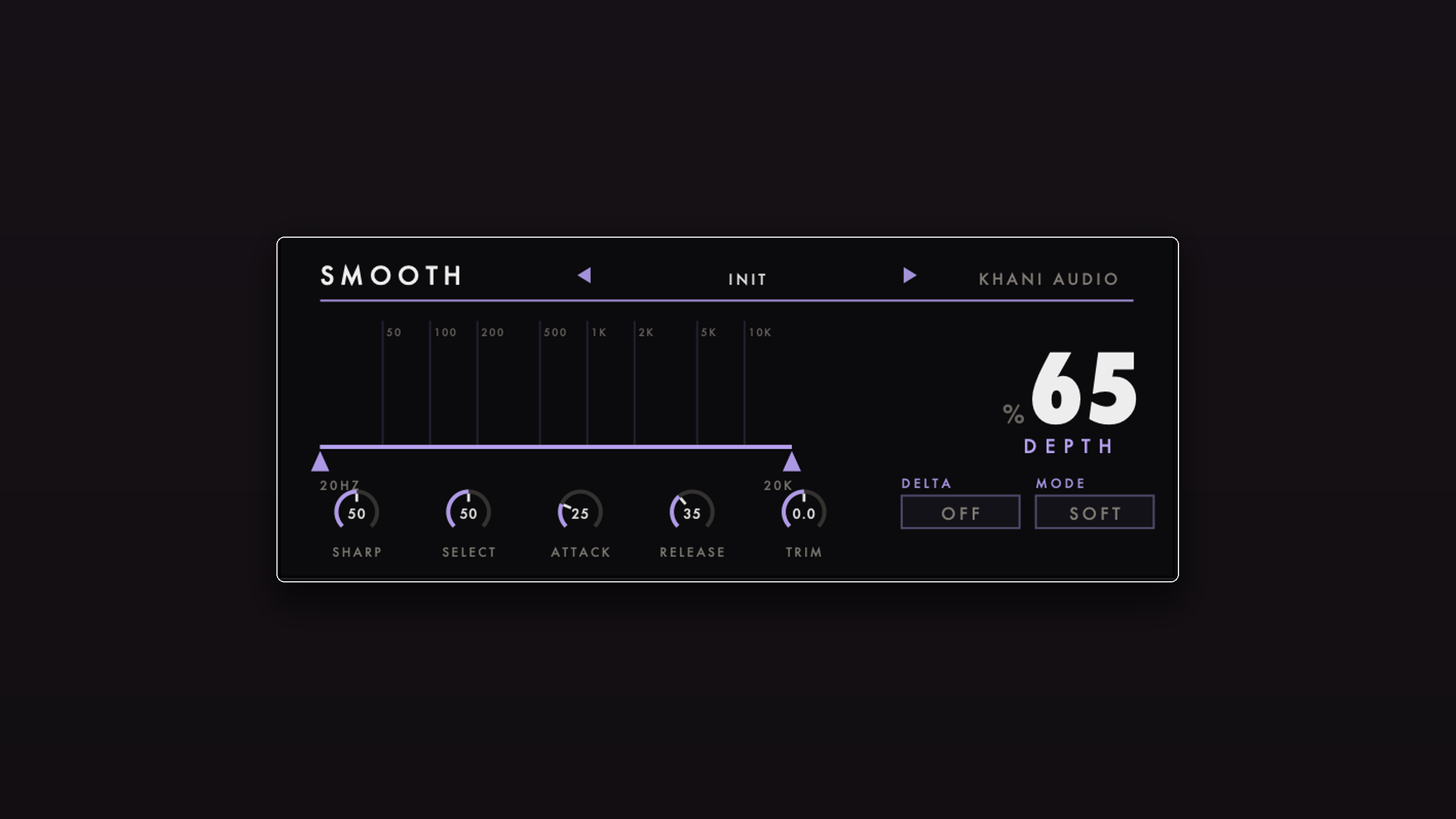
Task: Go to the previous preset with left arrow
Action: pos(584,275)
